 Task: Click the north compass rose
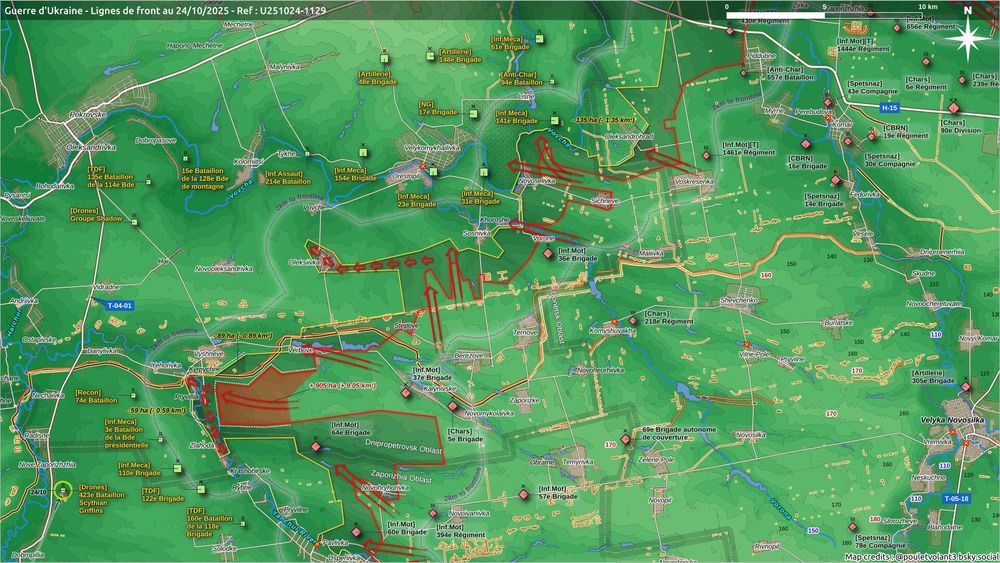coord(967,38)
